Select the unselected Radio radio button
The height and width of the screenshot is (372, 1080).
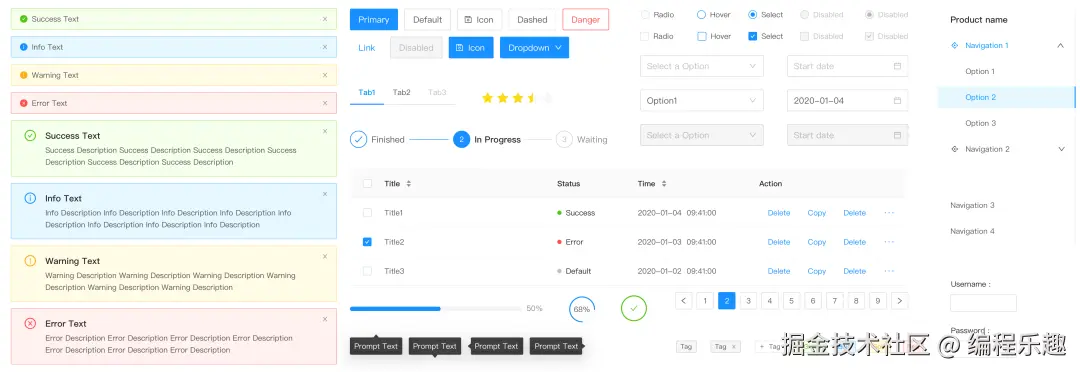pos(645,14)
